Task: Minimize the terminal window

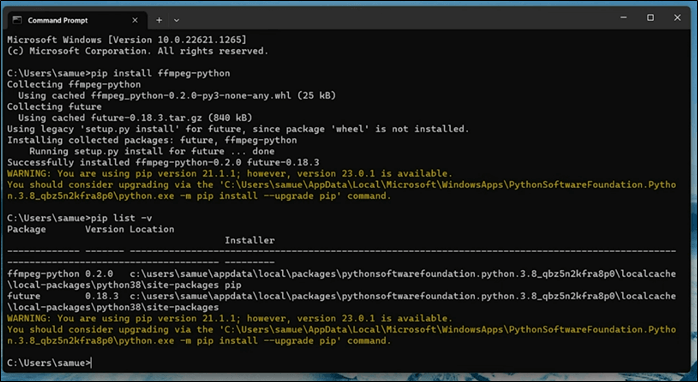Action: click(x=623, y=18)
